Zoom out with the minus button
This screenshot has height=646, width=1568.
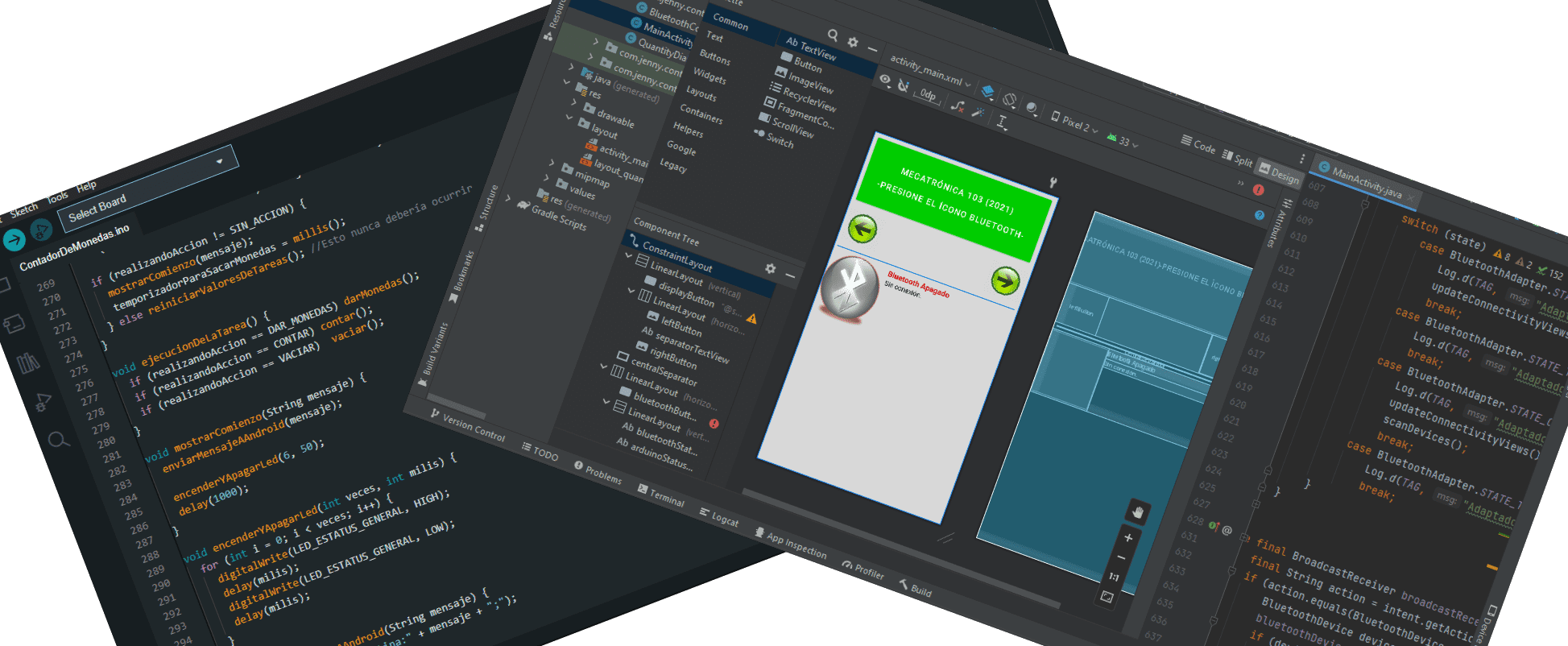click(x=1121, y=557)
